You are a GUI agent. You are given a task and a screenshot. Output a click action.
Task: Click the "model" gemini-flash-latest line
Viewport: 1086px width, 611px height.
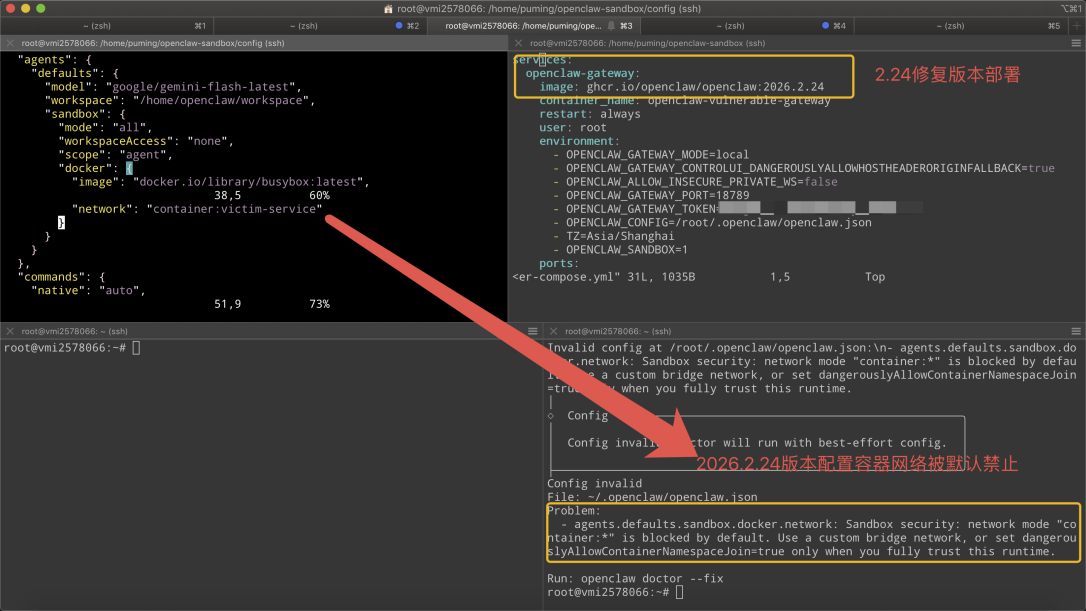click(x=173, y=87)
